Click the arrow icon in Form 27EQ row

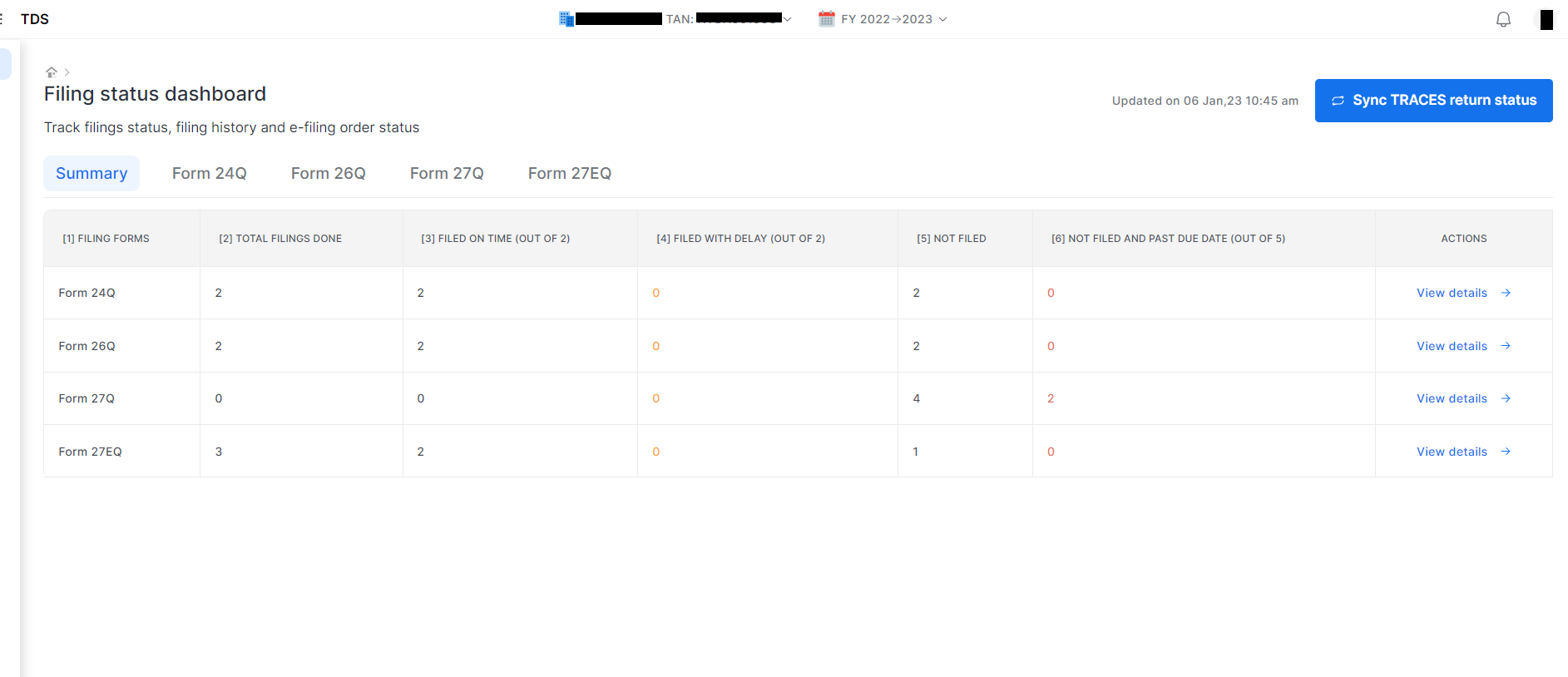click(1506, 452)
